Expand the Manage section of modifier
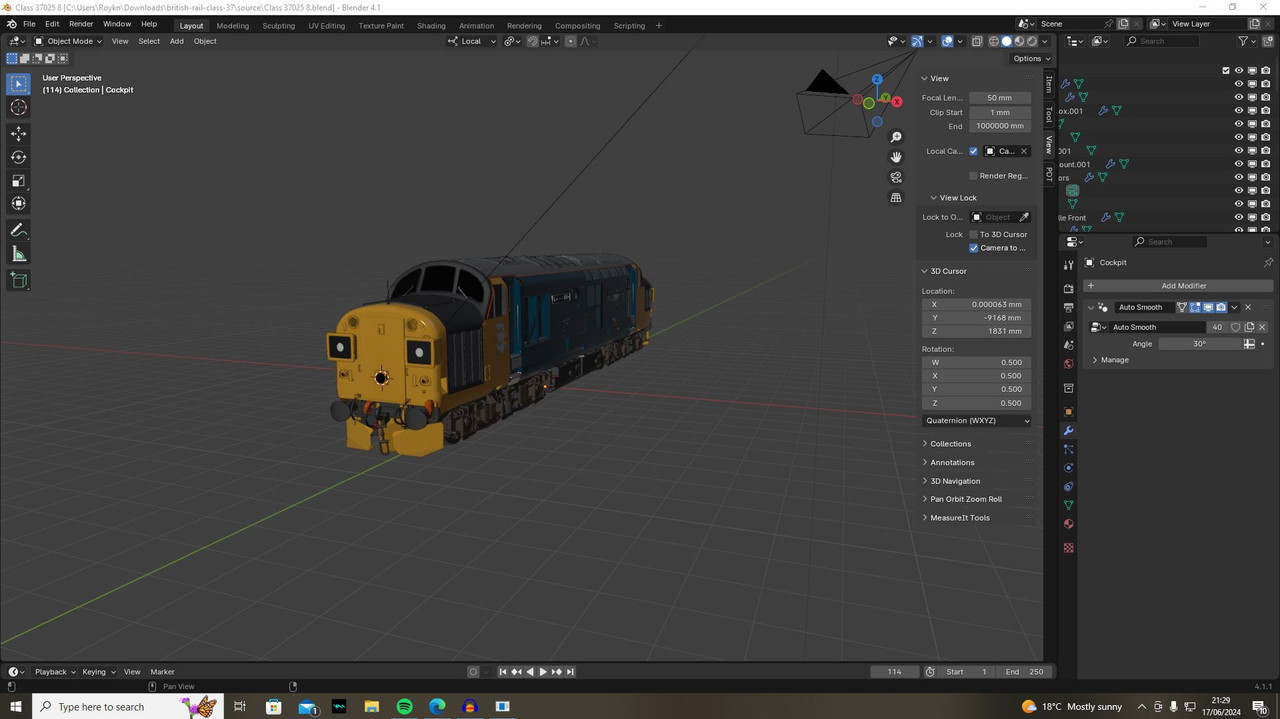 1114,360
